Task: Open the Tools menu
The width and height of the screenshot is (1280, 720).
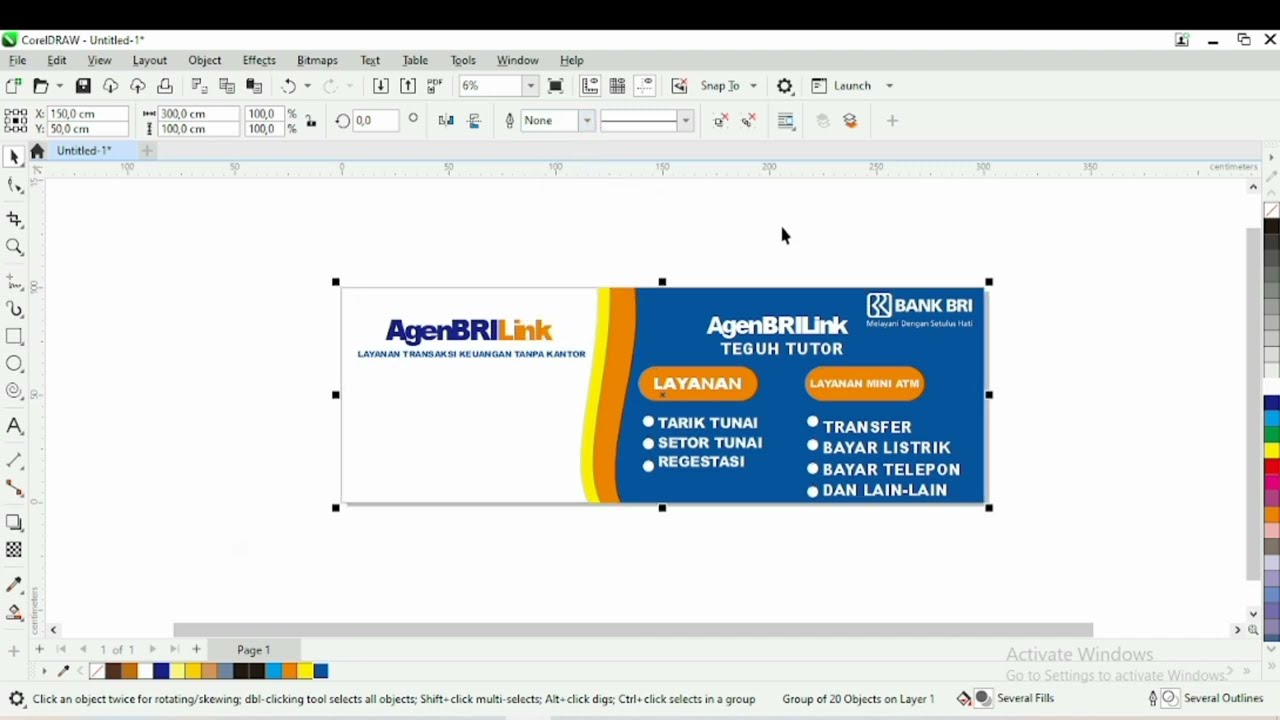Action: (x=463, y=60)
